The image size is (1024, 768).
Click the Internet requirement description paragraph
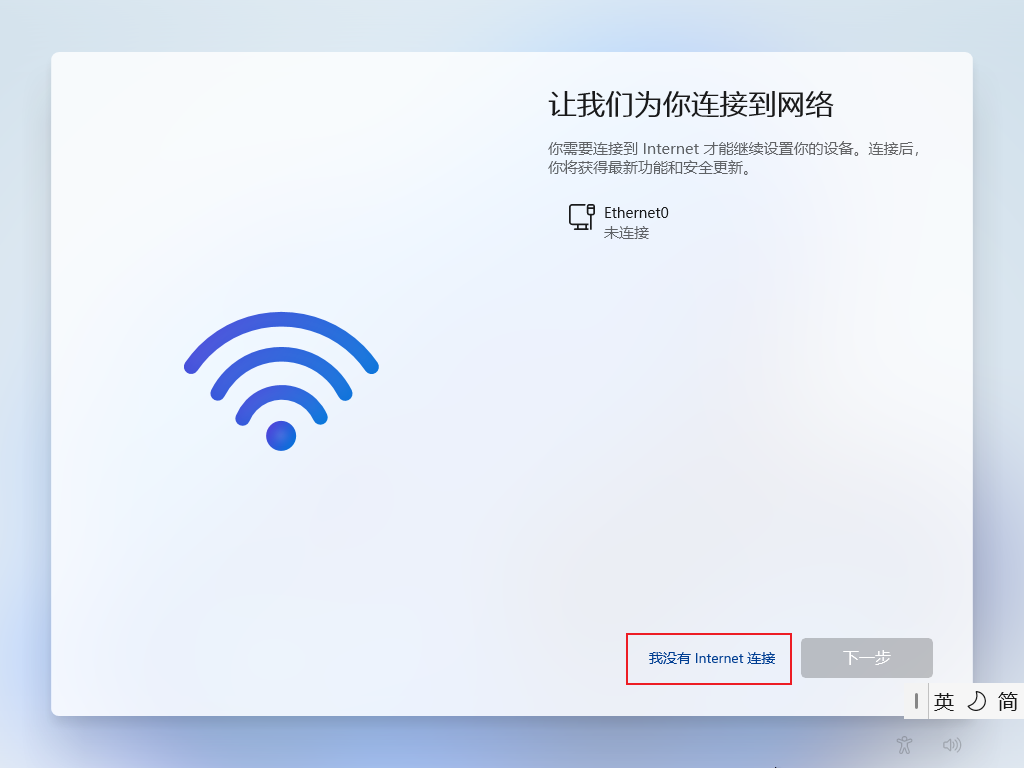click(734, 158)
